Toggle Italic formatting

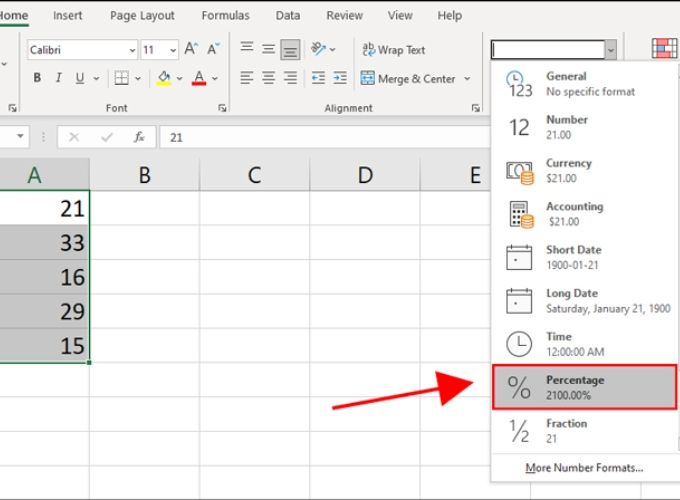[58, 78]
